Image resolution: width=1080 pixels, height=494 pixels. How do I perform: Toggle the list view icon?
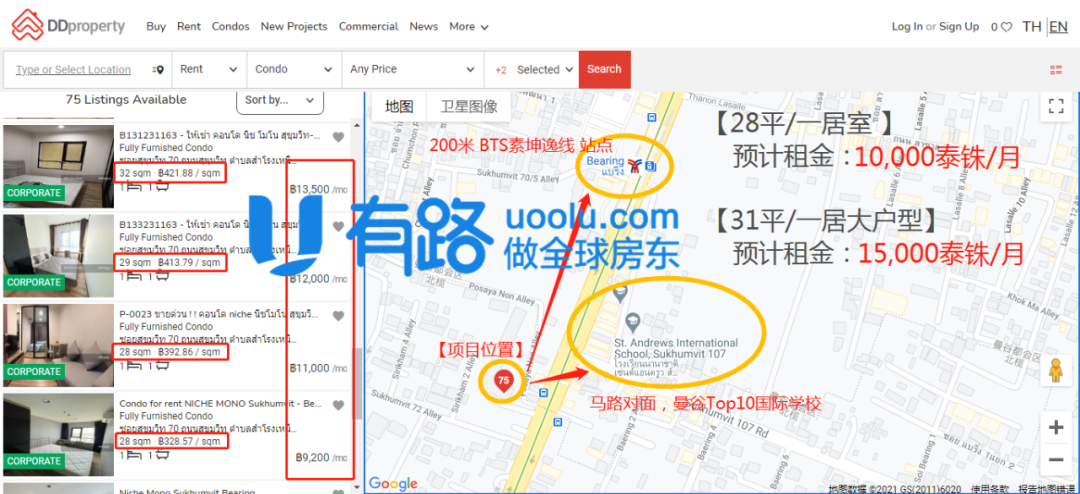(x=1056, y=70)
